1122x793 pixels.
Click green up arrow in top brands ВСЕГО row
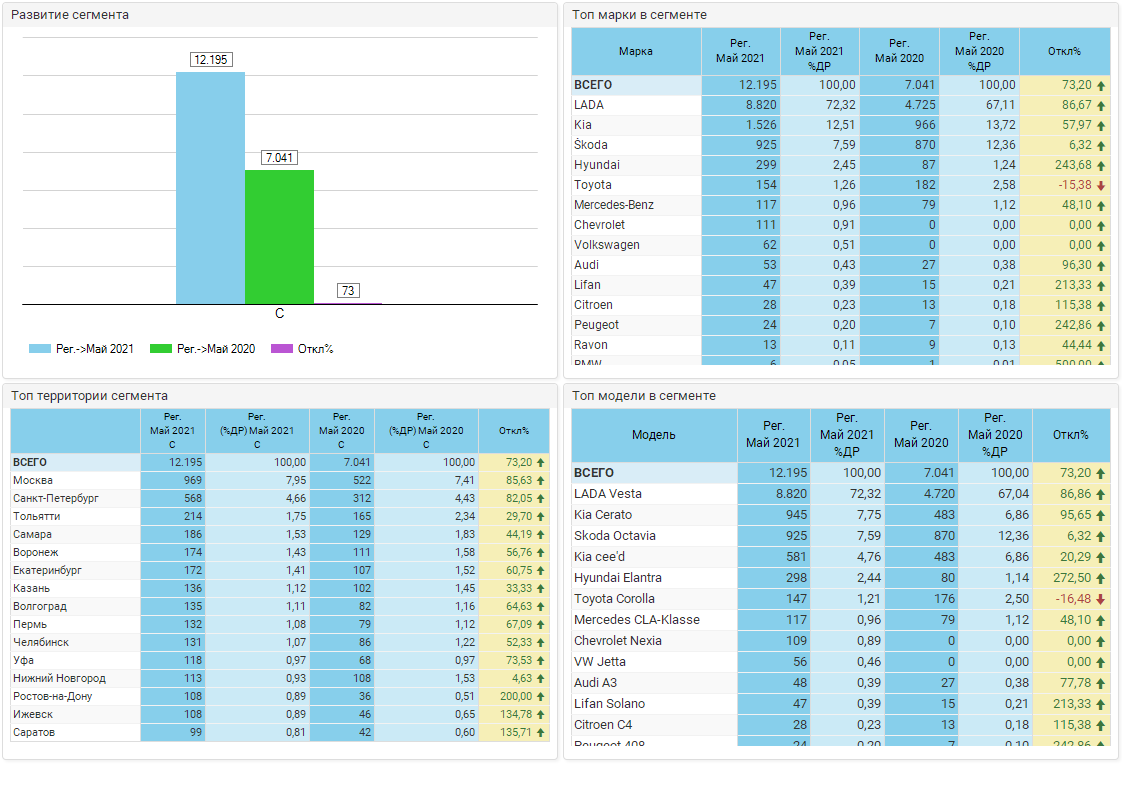1101,85
